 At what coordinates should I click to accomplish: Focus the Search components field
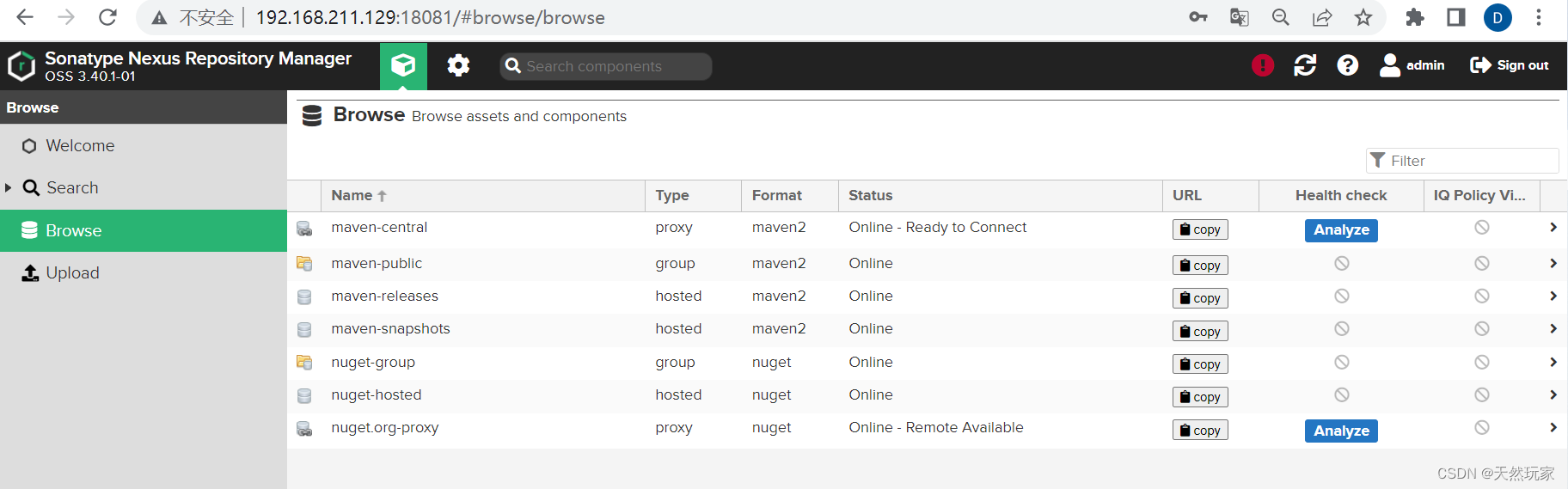tap(605, 66)
